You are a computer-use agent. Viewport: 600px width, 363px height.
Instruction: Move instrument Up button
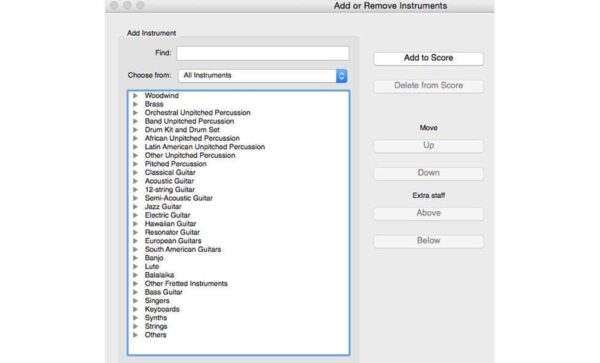[x=429, y=146]
